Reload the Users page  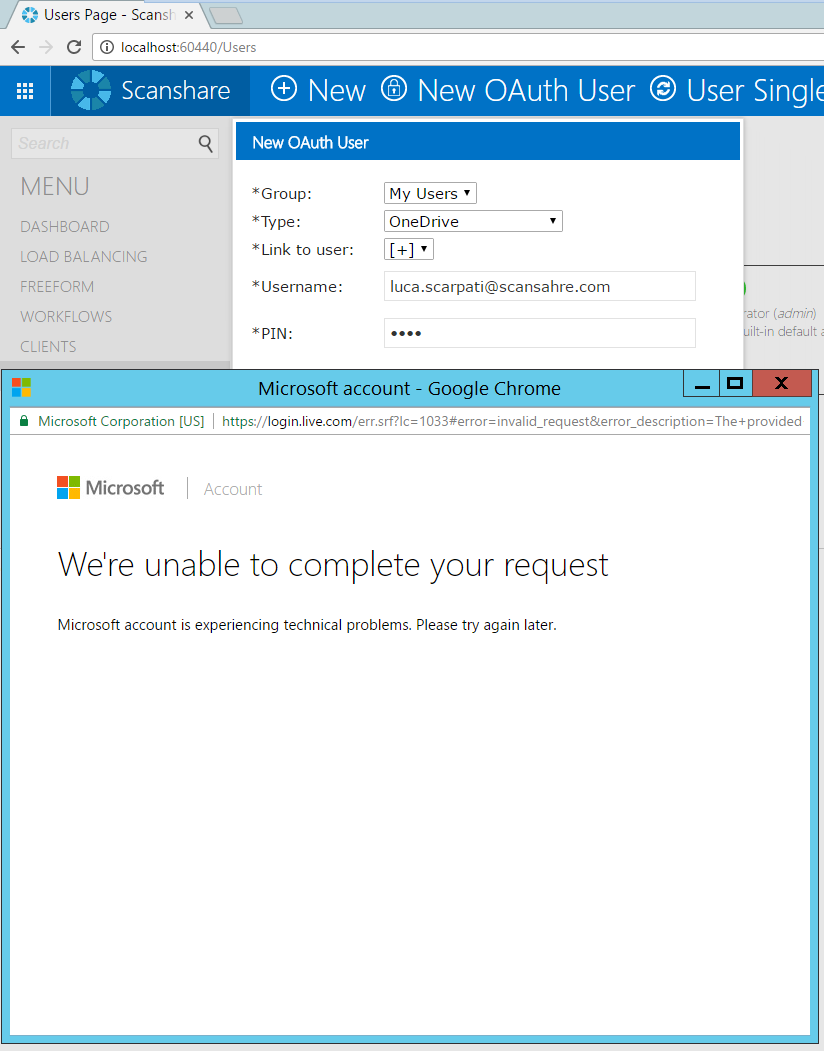(x=74, y=47)
